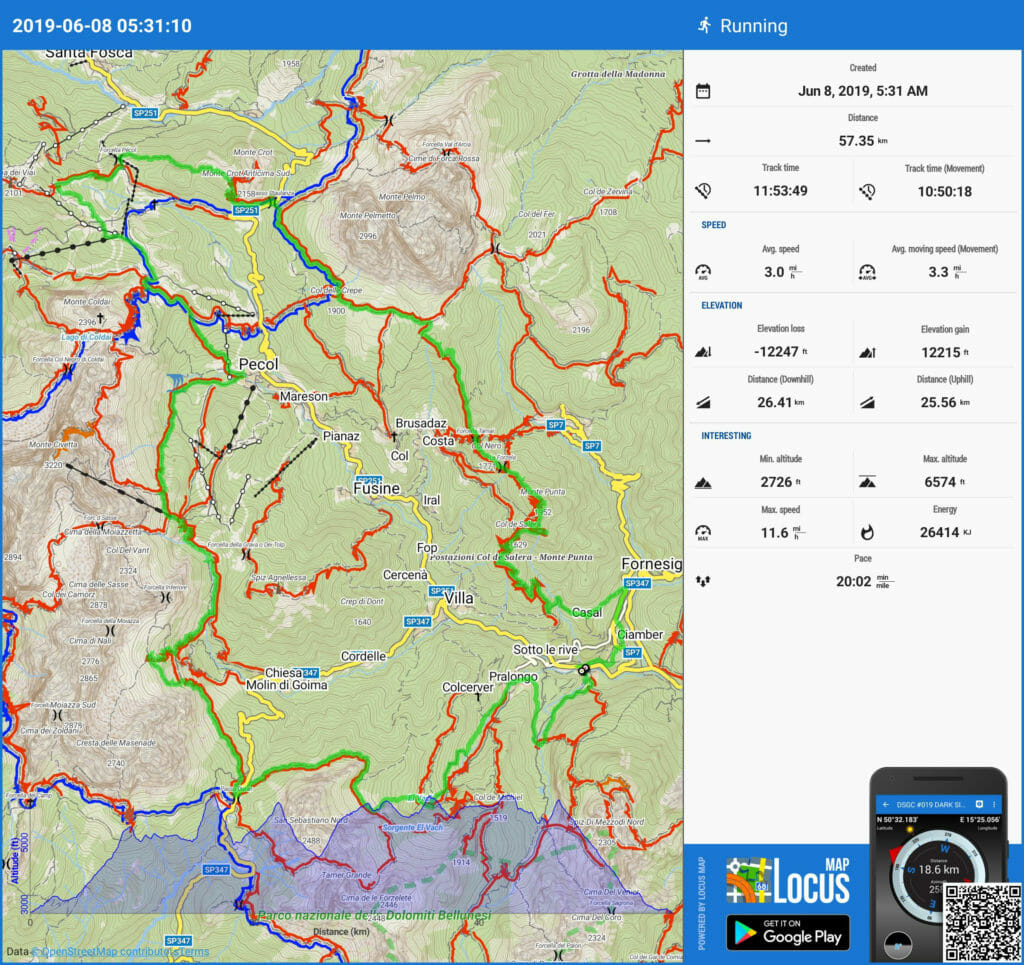
Task: Open the Terms link on the map
Action: point(195,952)
